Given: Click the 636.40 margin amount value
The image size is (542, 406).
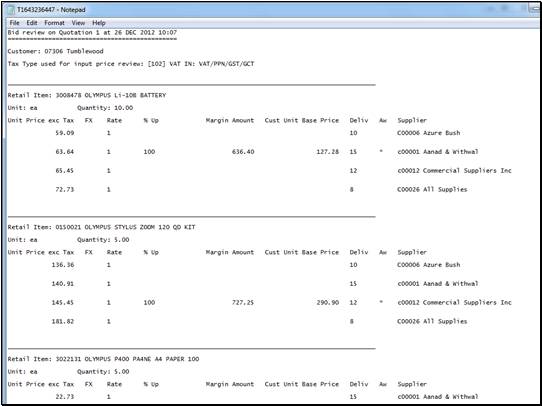Looking at the screenshot, I should click(x=243, y=152).
